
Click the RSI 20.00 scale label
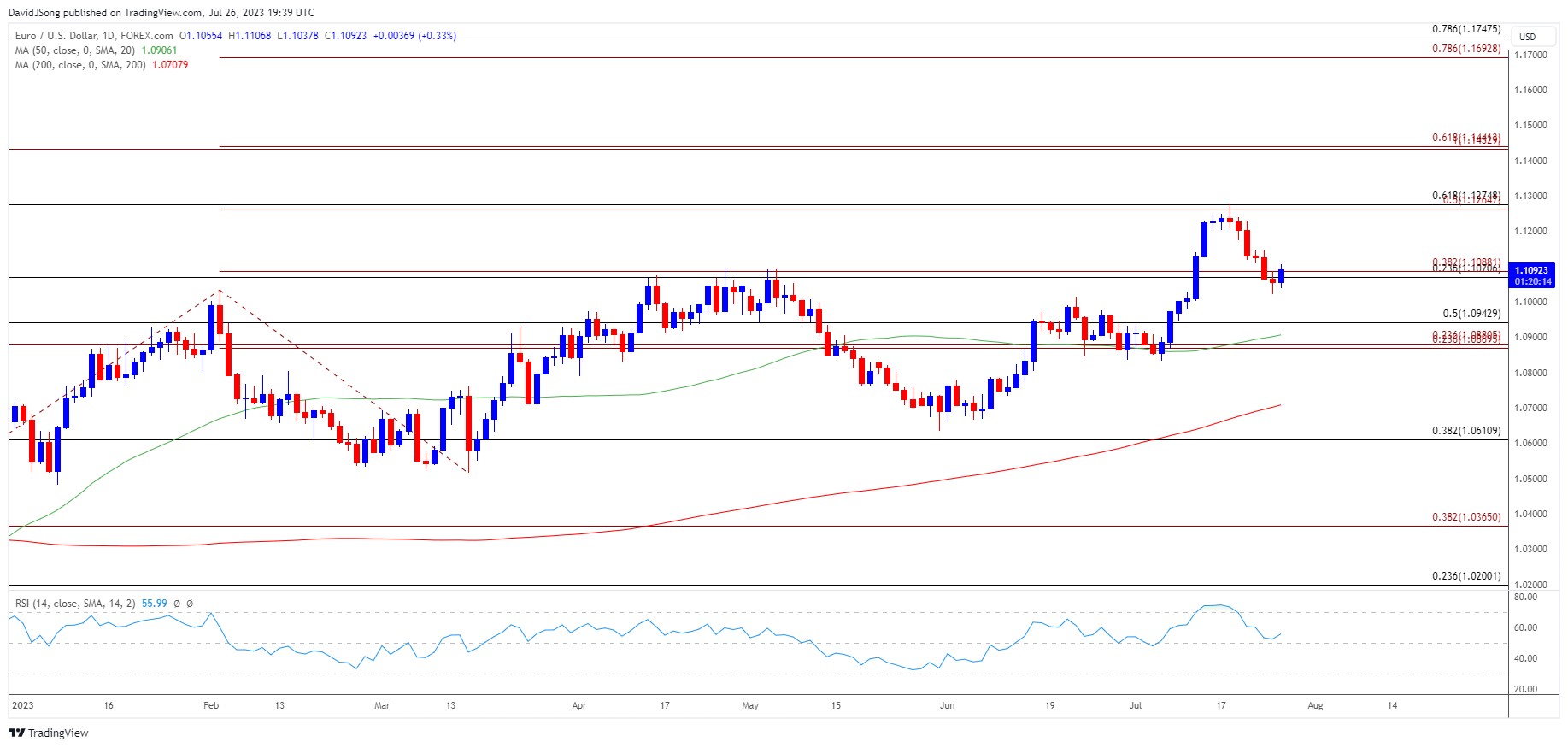click(x=1526, y=689)
